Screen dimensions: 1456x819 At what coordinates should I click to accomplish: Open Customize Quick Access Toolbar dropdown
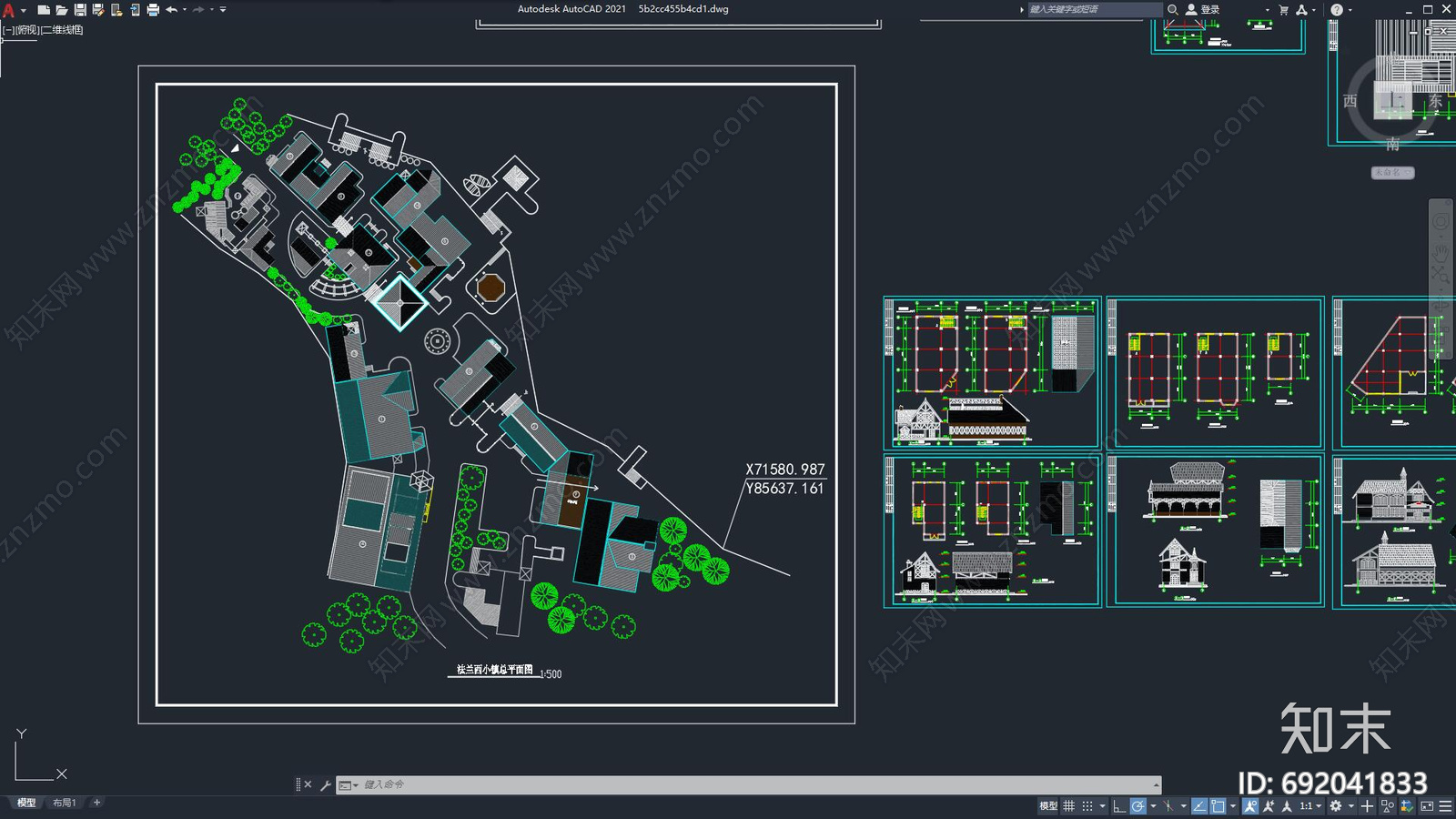(x=223, y=10)
